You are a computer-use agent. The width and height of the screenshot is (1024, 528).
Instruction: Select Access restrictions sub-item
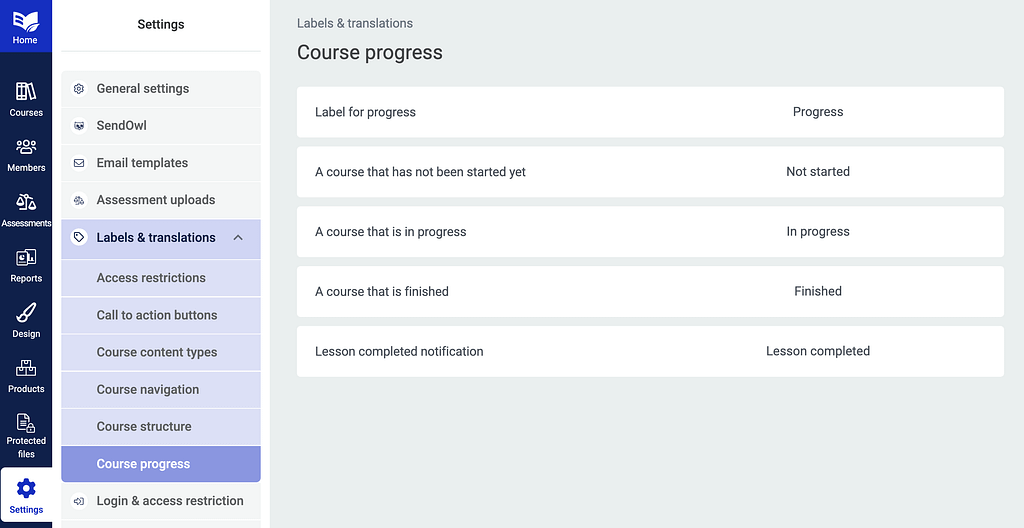161,278
